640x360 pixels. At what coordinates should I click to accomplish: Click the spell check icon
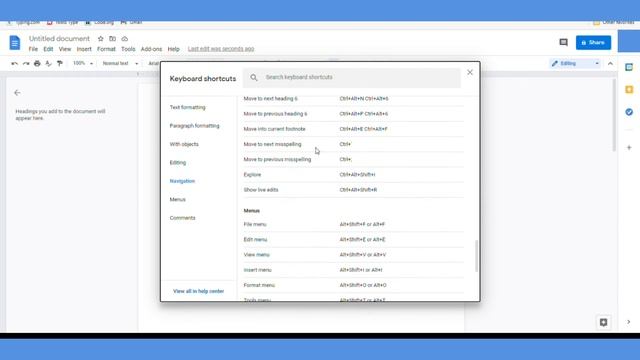[48, 63]
